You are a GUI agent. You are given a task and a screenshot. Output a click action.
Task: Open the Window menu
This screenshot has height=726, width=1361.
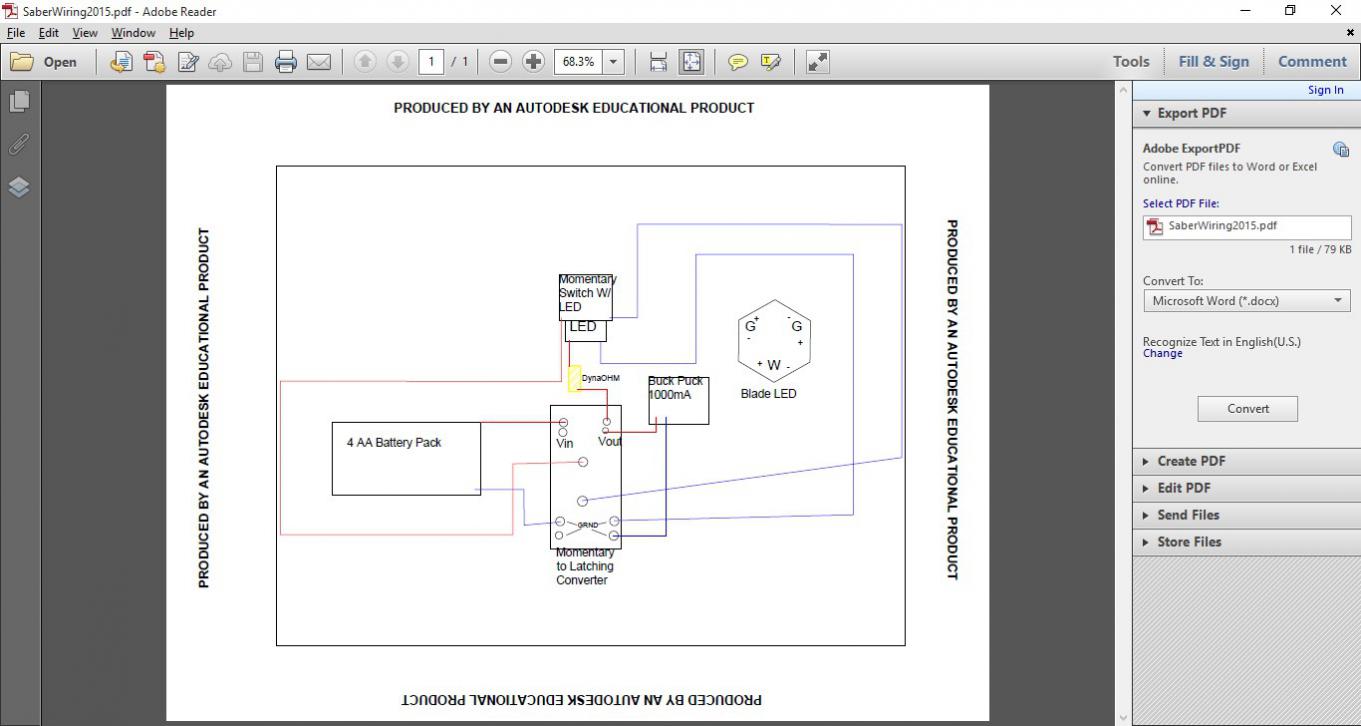(x=133, y=33)
